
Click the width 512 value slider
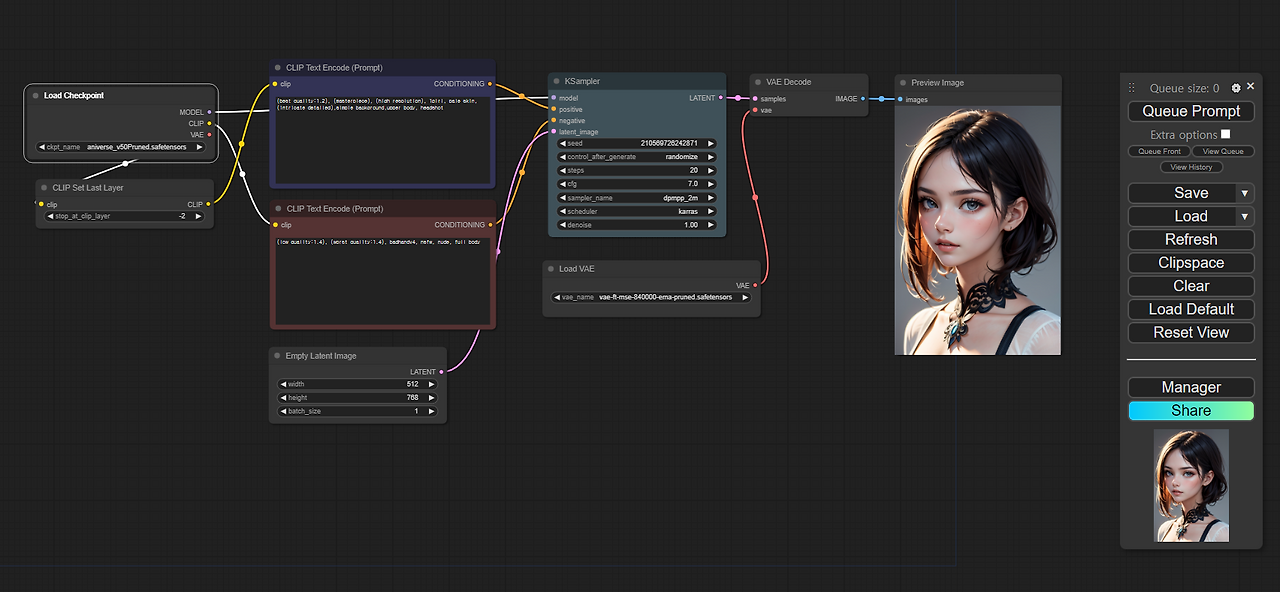point(358,384)
